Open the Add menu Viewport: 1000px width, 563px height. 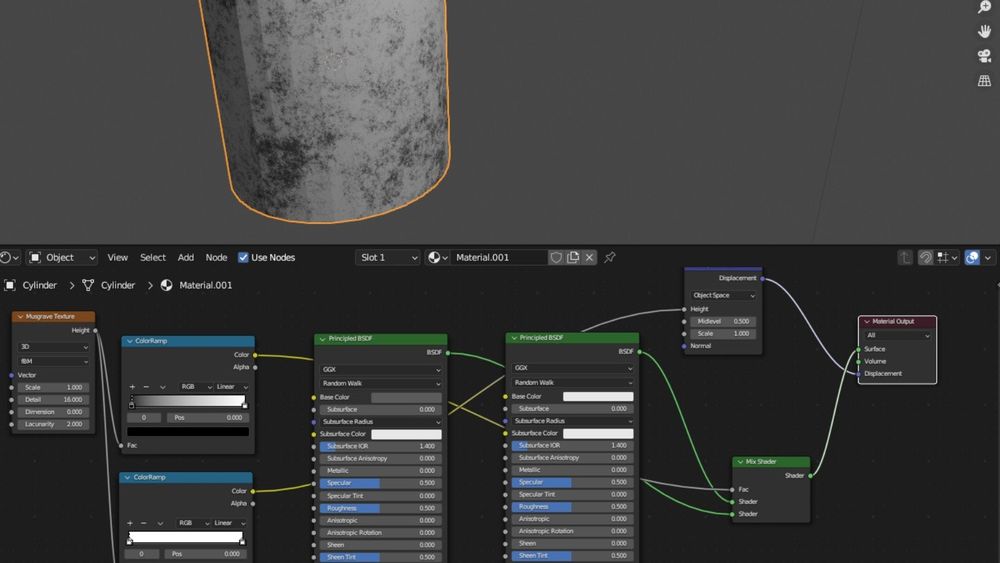[186, 258]
